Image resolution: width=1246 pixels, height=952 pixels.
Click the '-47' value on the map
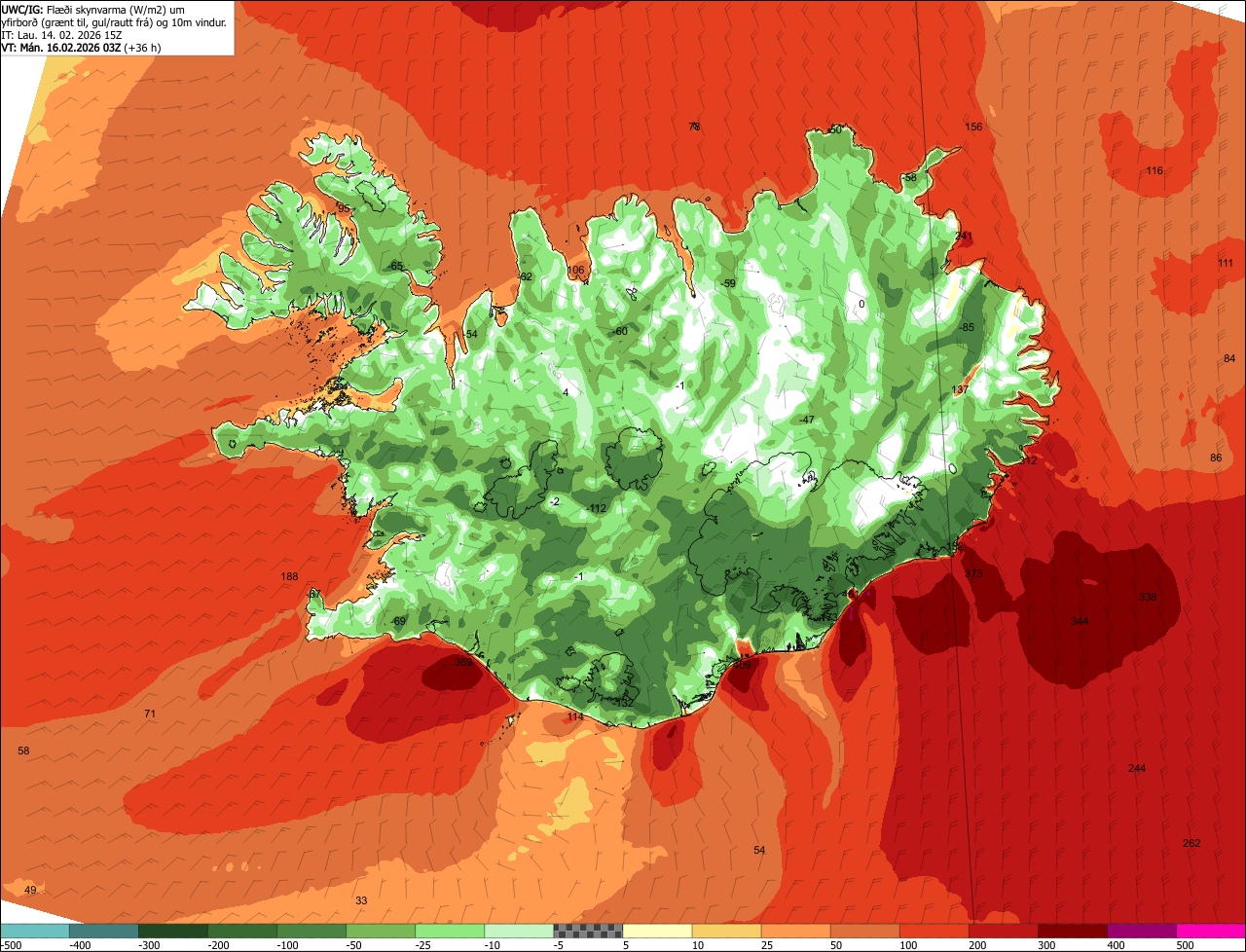[x=806, y=419]
